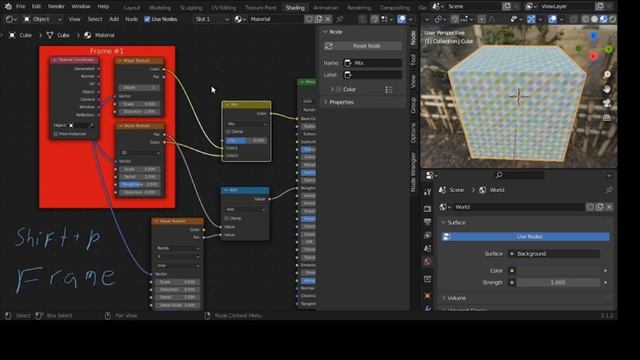Switch to the Texture Paint workspace tab
The image size is (640, 360).
260,8
